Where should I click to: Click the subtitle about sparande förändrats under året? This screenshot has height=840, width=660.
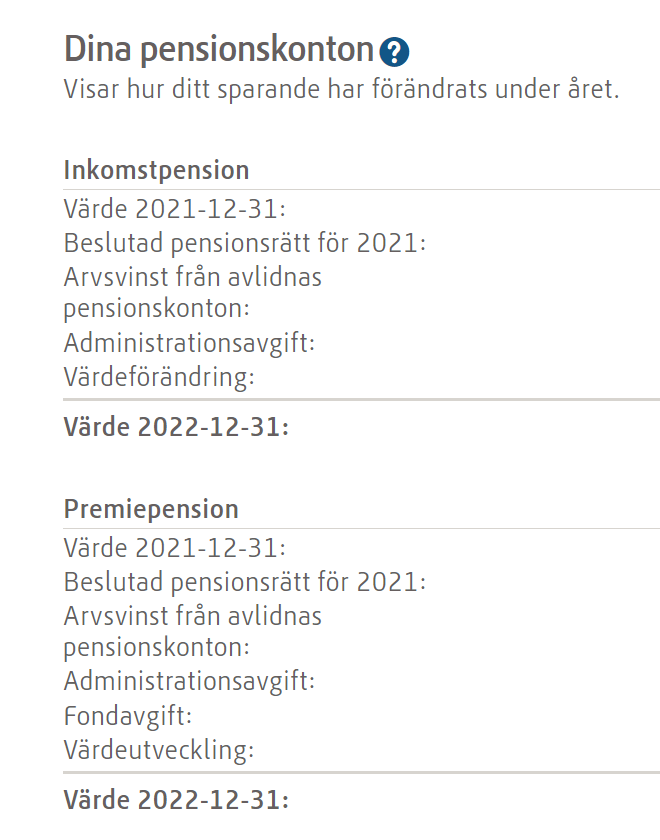[x=341, y=89]
